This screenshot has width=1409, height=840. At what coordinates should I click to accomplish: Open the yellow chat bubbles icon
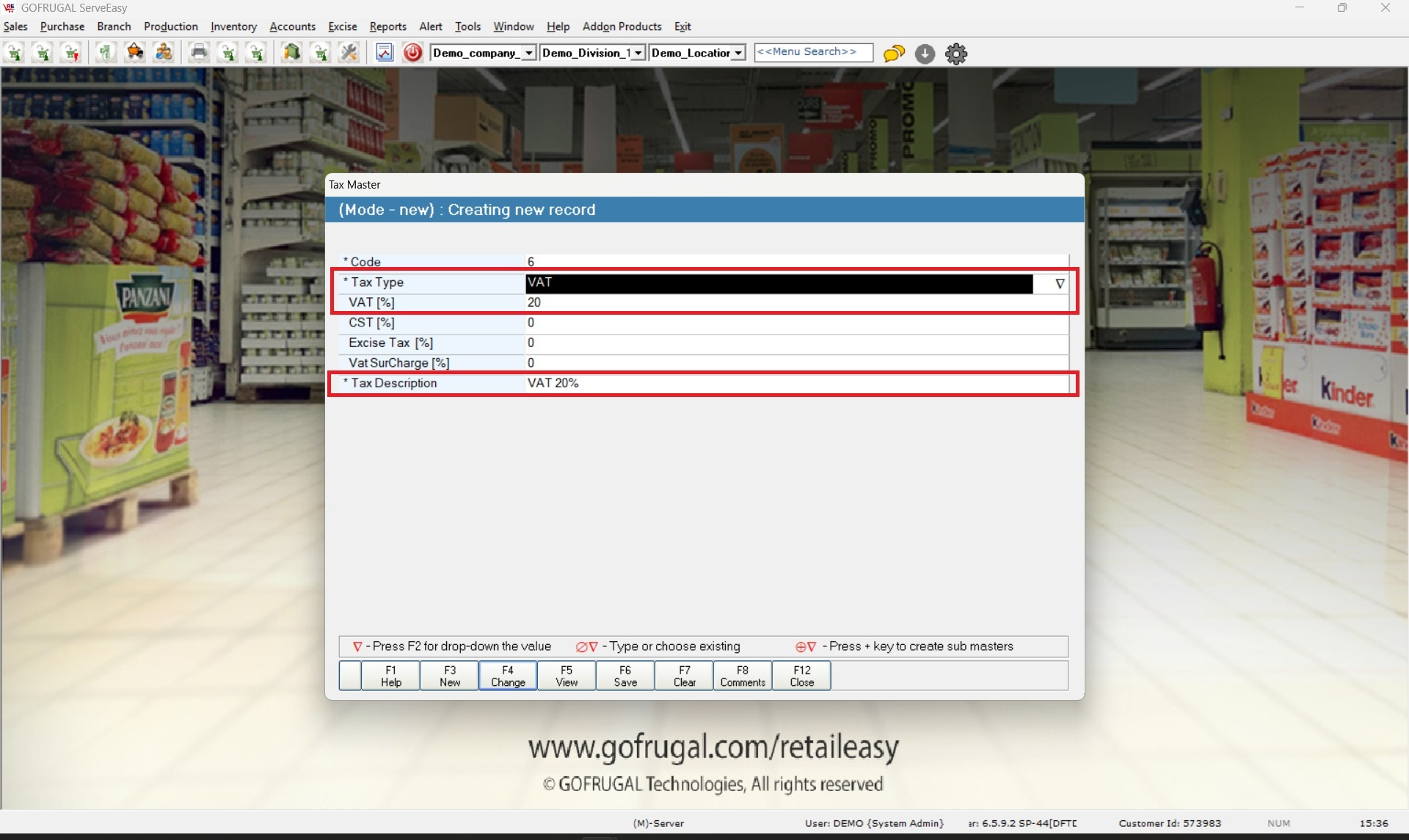click(x=894, y=54)
